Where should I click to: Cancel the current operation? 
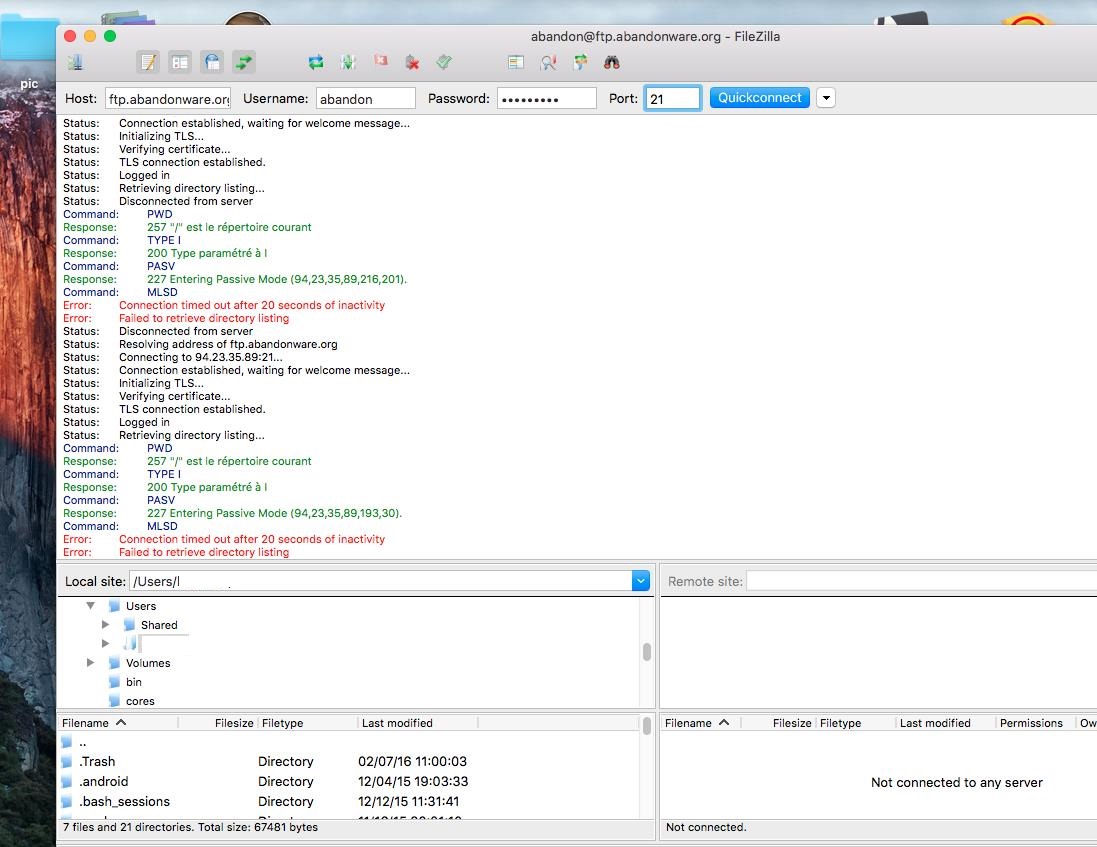[x=380, y=62]
